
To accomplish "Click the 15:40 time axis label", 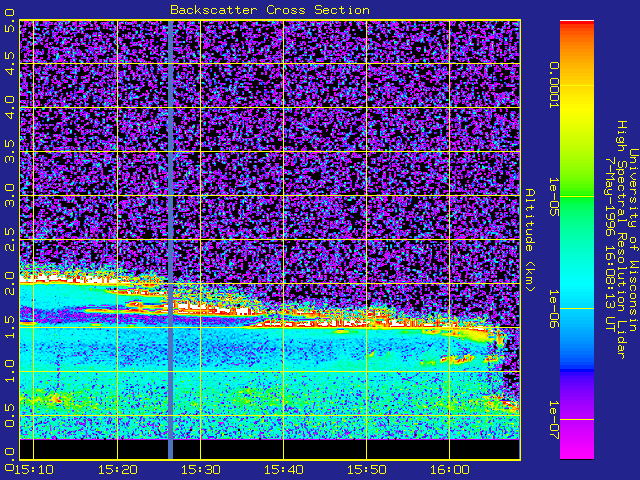I will point(284,469).
